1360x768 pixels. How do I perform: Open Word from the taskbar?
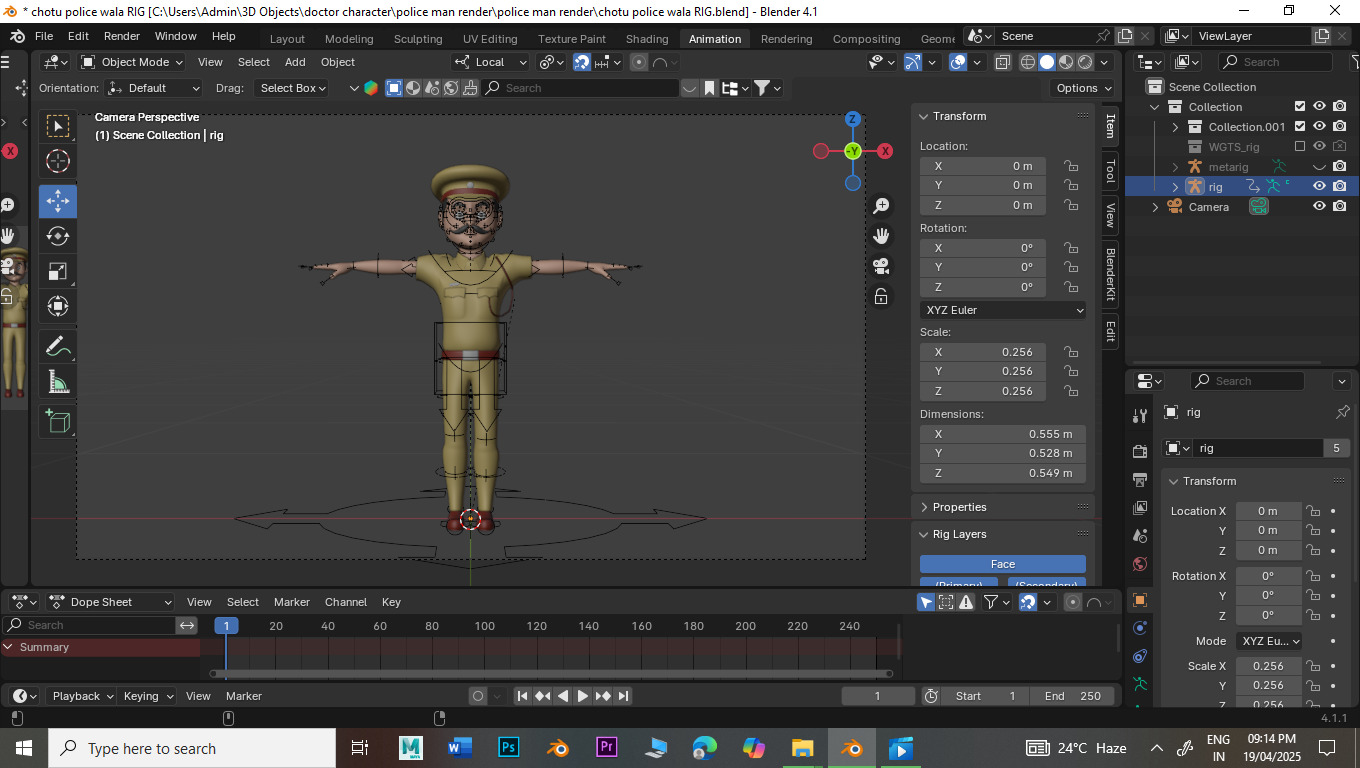[x=459, y=748]
